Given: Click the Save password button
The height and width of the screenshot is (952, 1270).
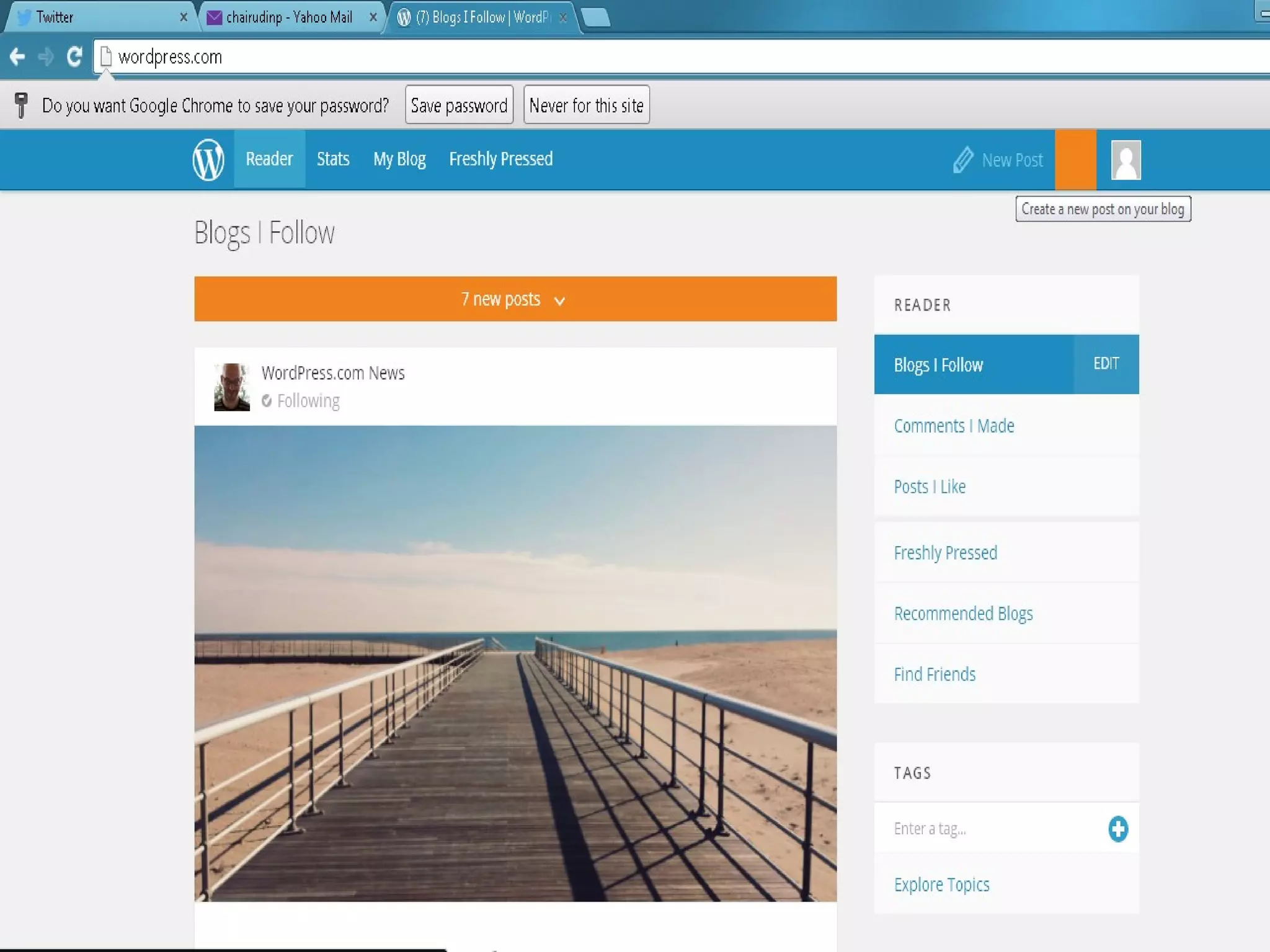Looking at the screenshot, I should (x=459, y=105).
